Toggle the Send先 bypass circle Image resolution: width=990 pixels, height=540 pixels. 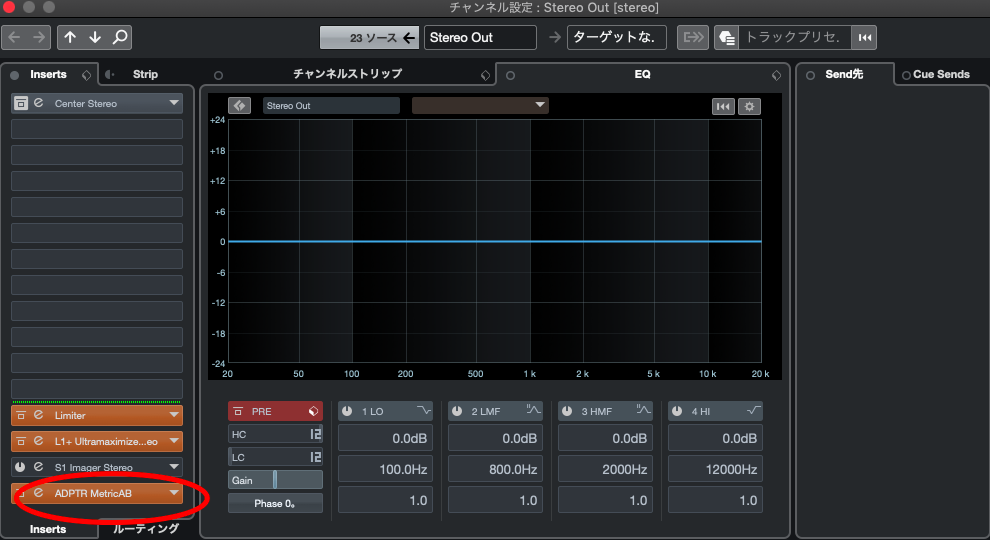810,75
